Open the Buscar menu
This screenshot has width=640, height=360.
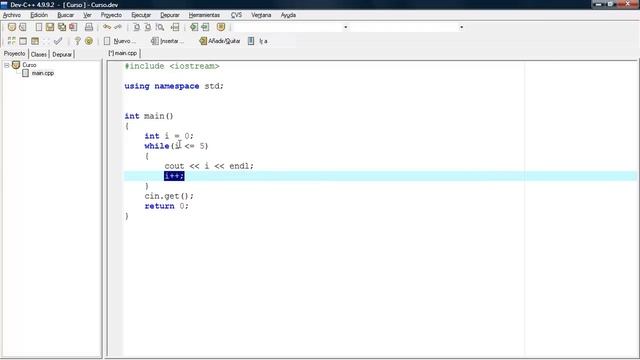pyautogui.click(x=65, y=15)
